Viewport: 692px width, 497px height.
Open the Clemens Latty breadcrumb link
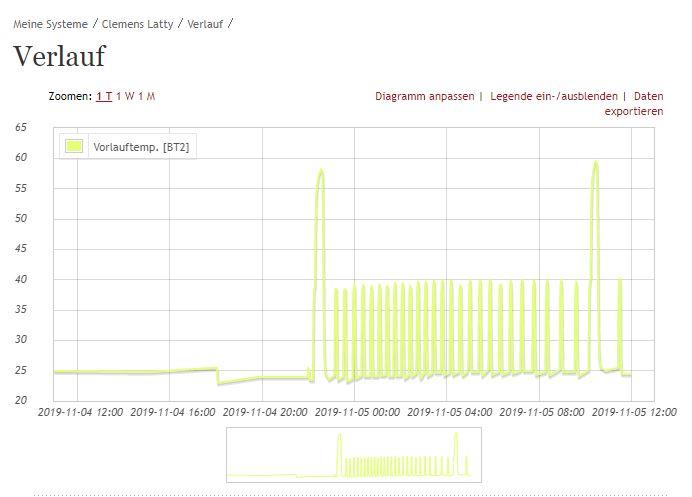pos(137,24)
